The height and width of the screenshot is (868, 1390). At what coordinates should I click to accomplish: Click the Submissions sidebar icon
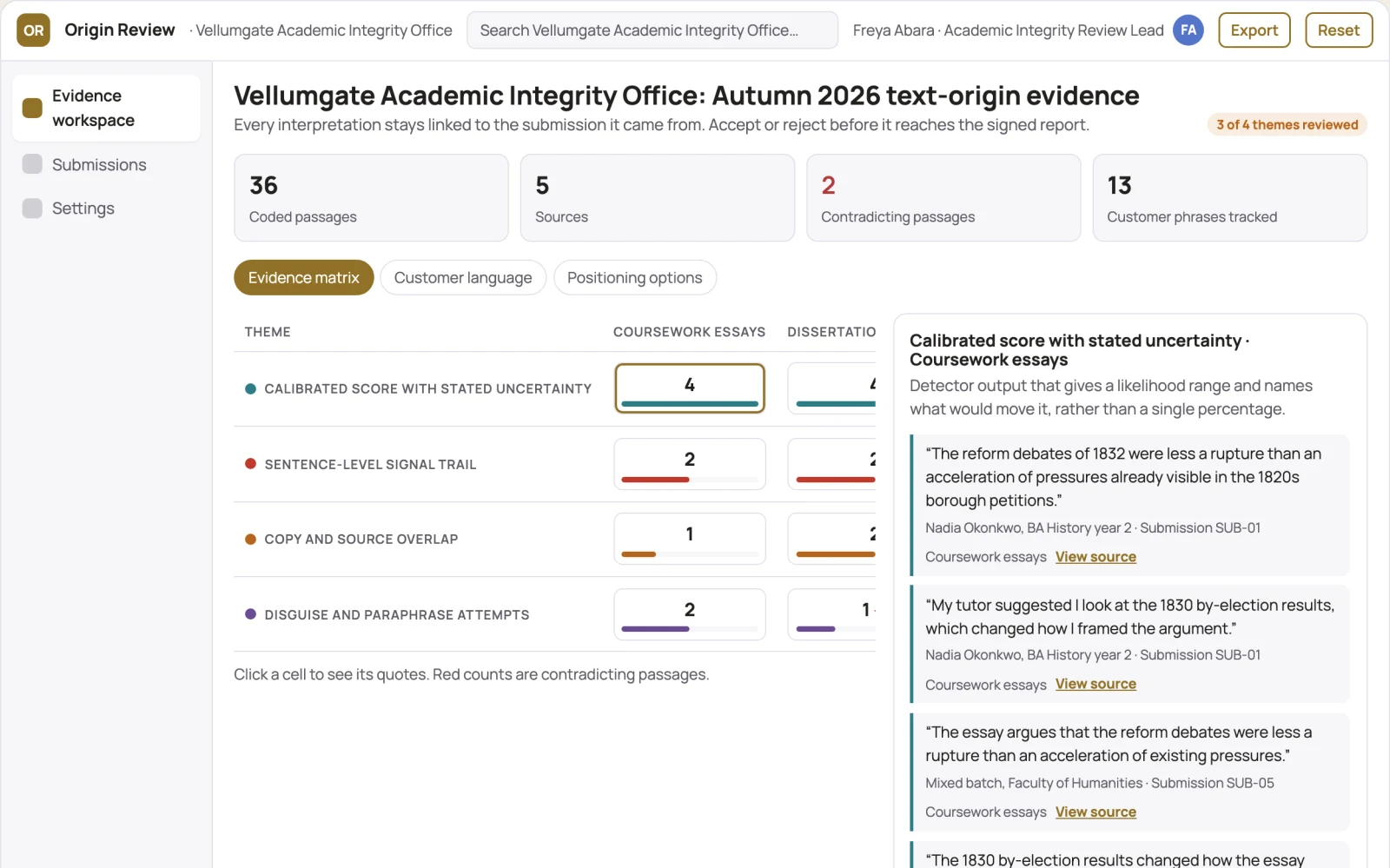[32, 164]
